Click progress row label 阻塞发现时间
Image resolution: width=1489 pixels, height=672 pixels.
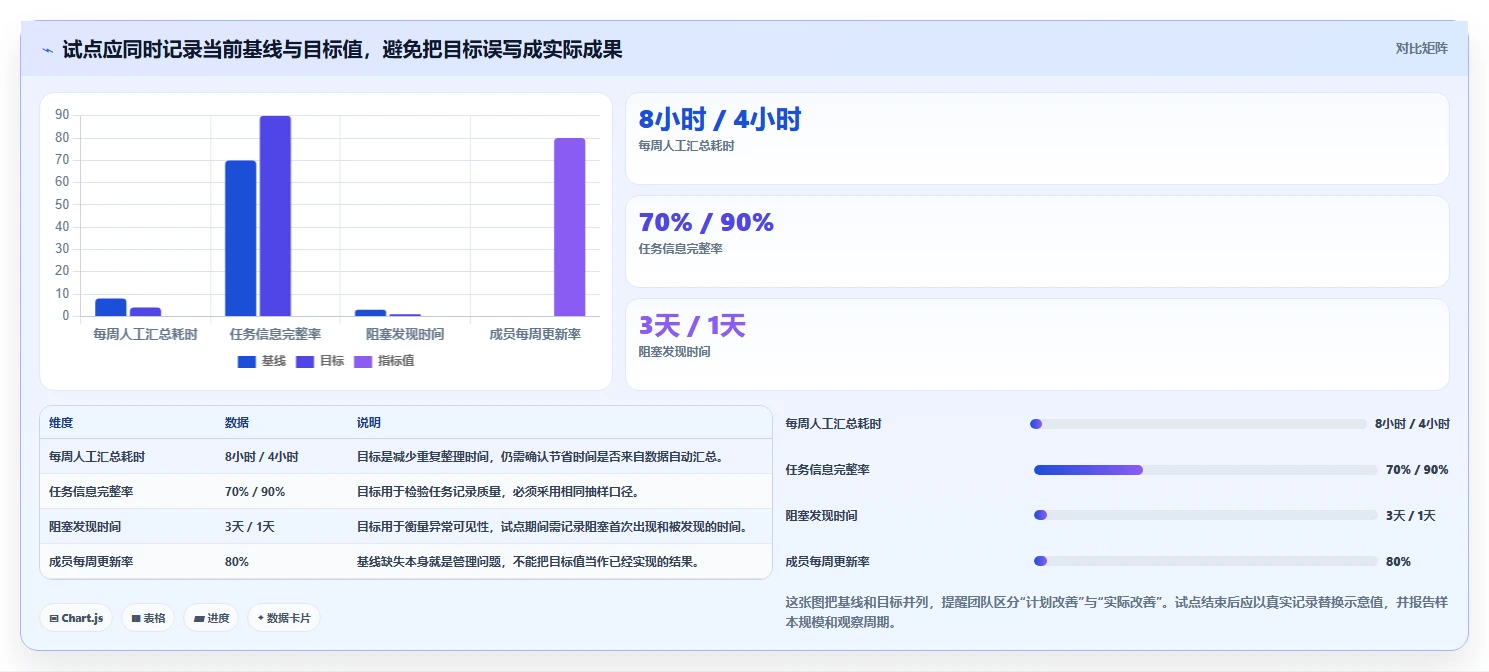pyautogui.click(x=821, y=516)
